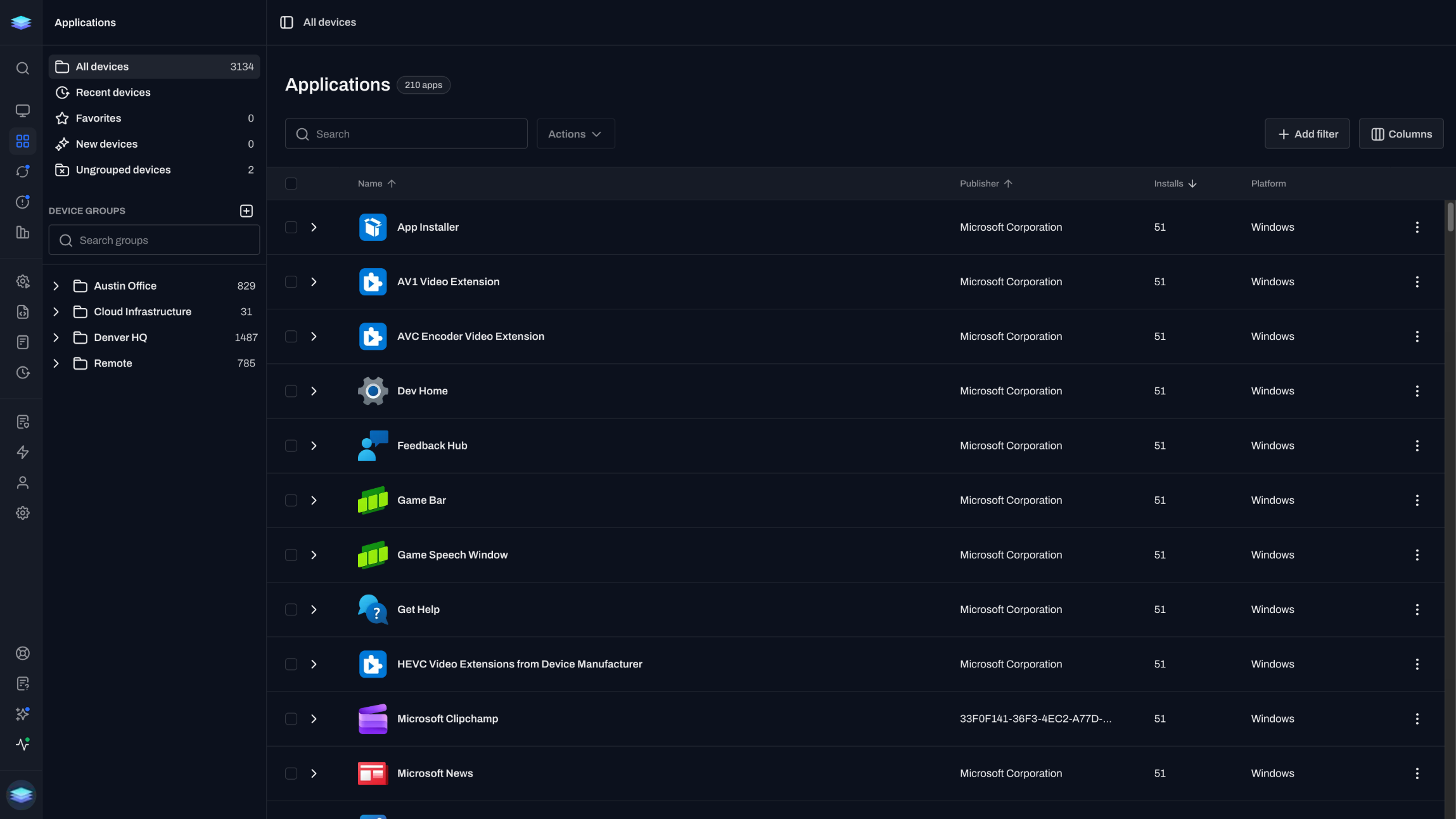This screenshot has height=819, width=1456.
Task: Open the devices monitor icon in rail
Action: (23, 111)
